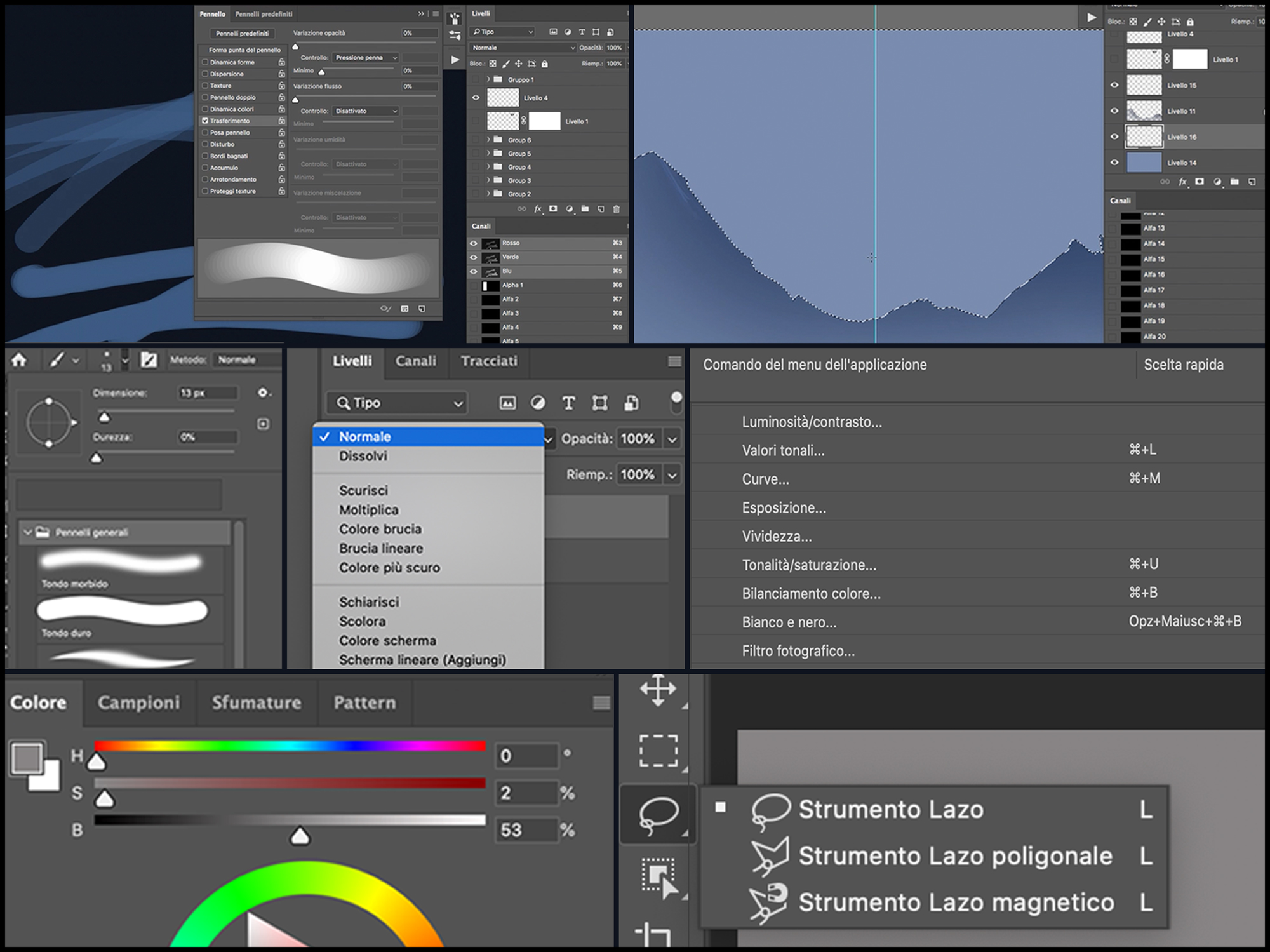This screenshot has width=1270, height=952.
Task: Select the Tondo morbido brush preset
Action: pos(130,570)
